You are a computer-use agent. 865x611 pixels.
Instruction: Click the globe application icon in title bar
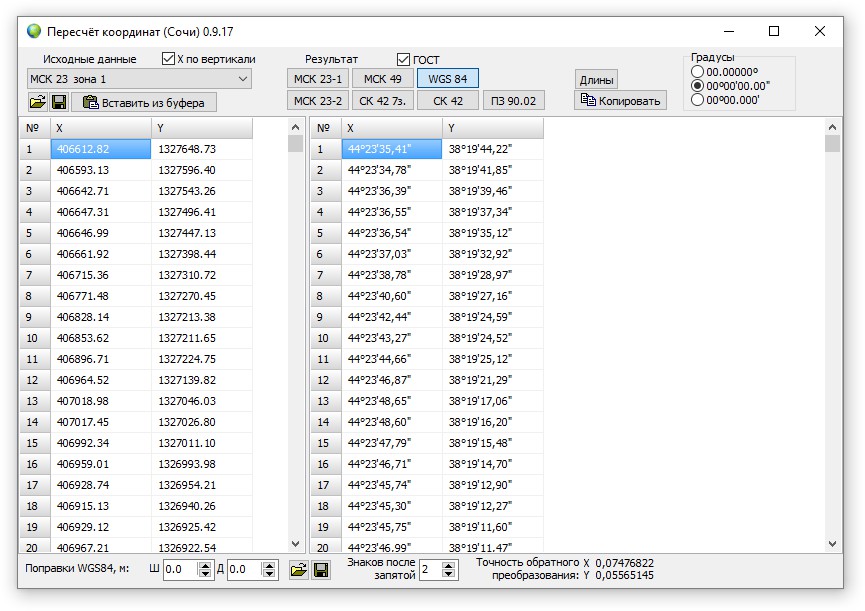(x=34, y=31)
